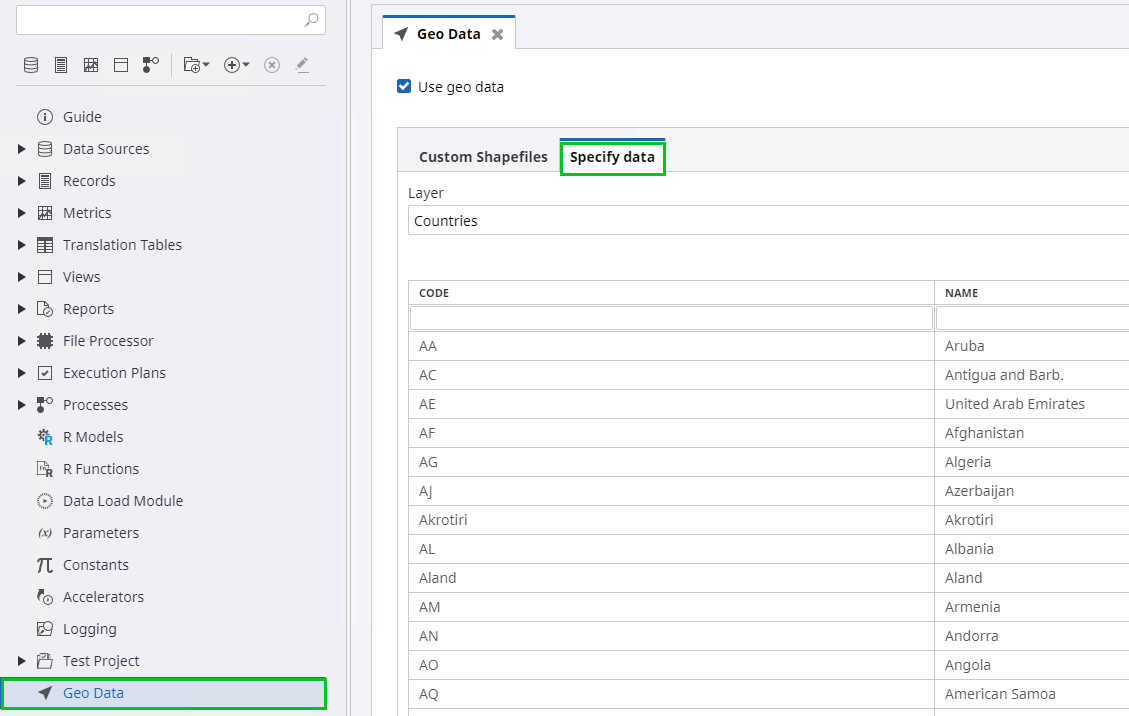Click the processes icon in toolbar
This screenshot has height=716, width=1129.
pos(151,65)
